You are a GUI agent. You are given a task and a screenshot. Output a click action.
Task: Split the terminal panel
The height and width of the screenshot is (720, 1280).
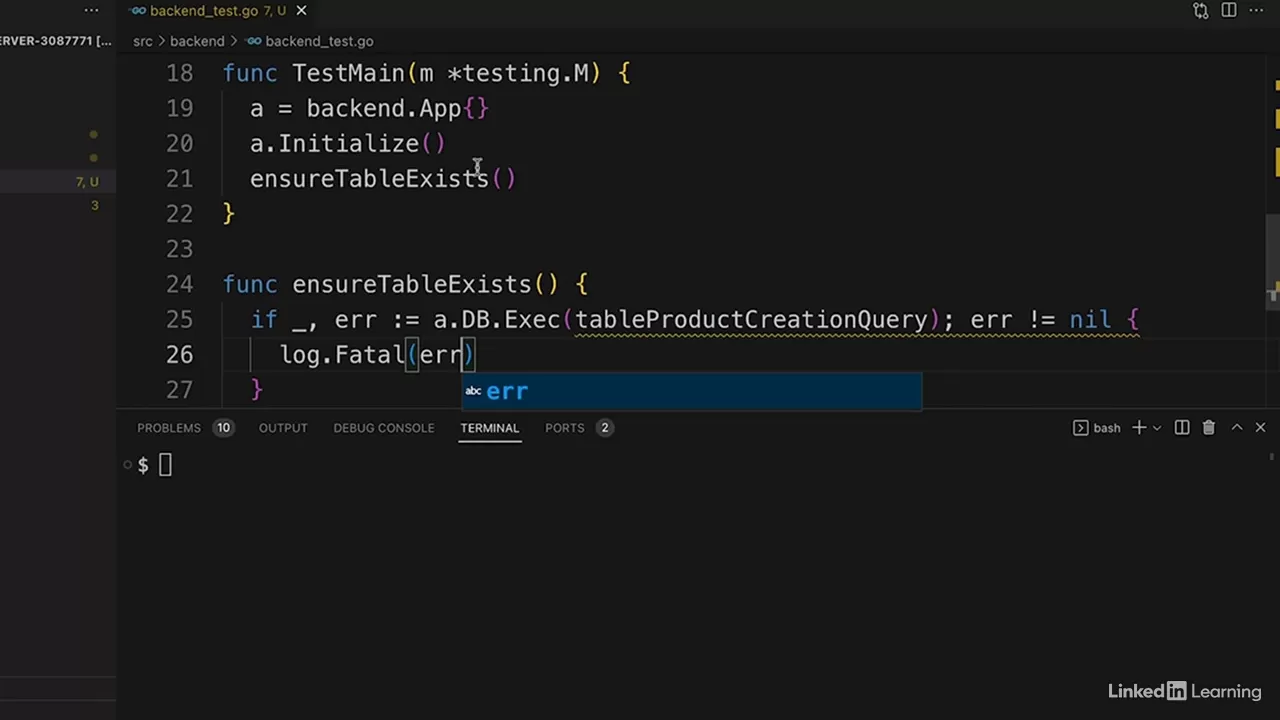pyautogui.click(x=1182, y=428)
